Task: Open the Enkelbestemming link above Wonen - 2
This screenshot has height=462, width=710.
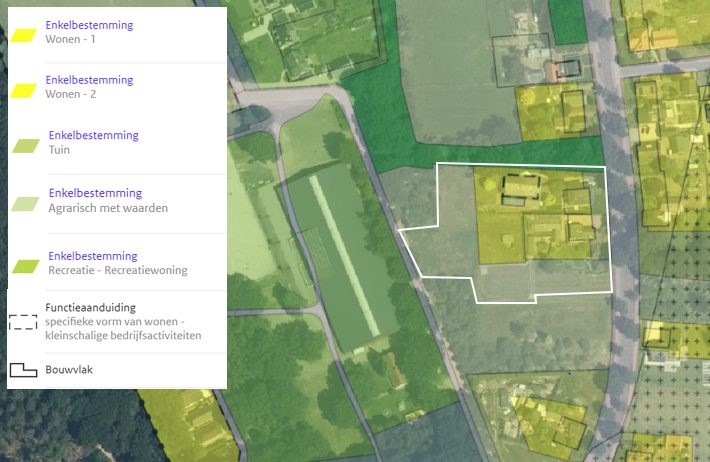Action: (89, 80)
